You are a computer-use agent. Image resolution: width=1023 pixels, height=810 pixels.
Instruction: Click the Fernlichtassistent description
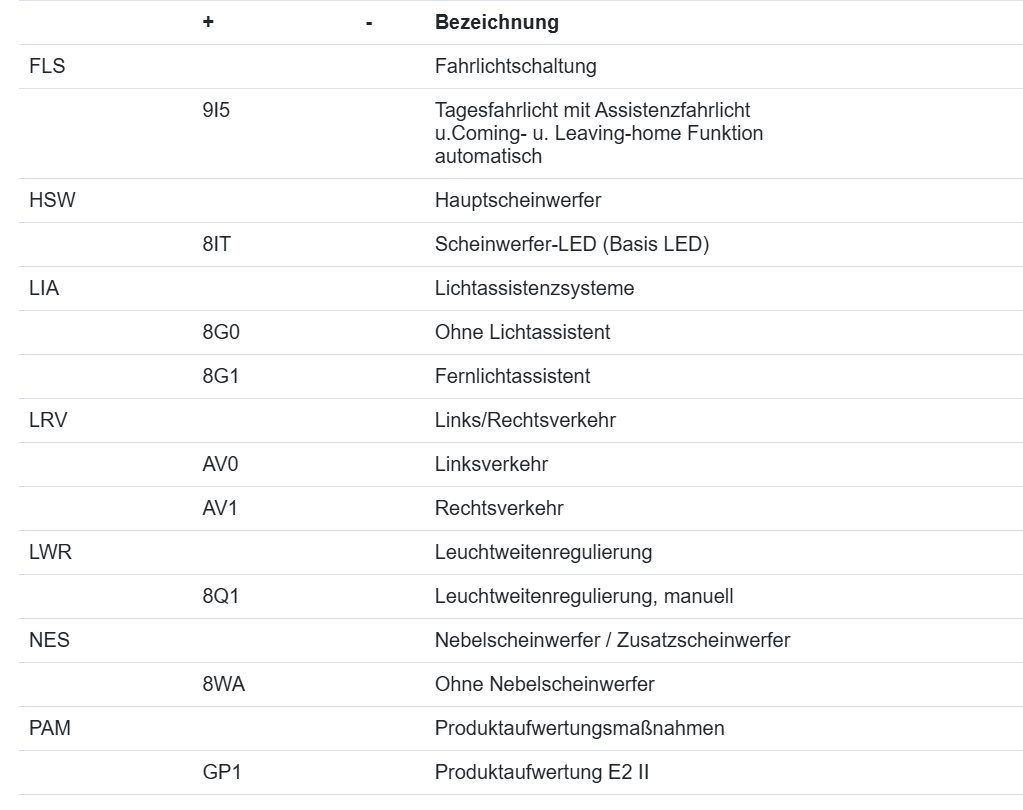pos(512,376)
